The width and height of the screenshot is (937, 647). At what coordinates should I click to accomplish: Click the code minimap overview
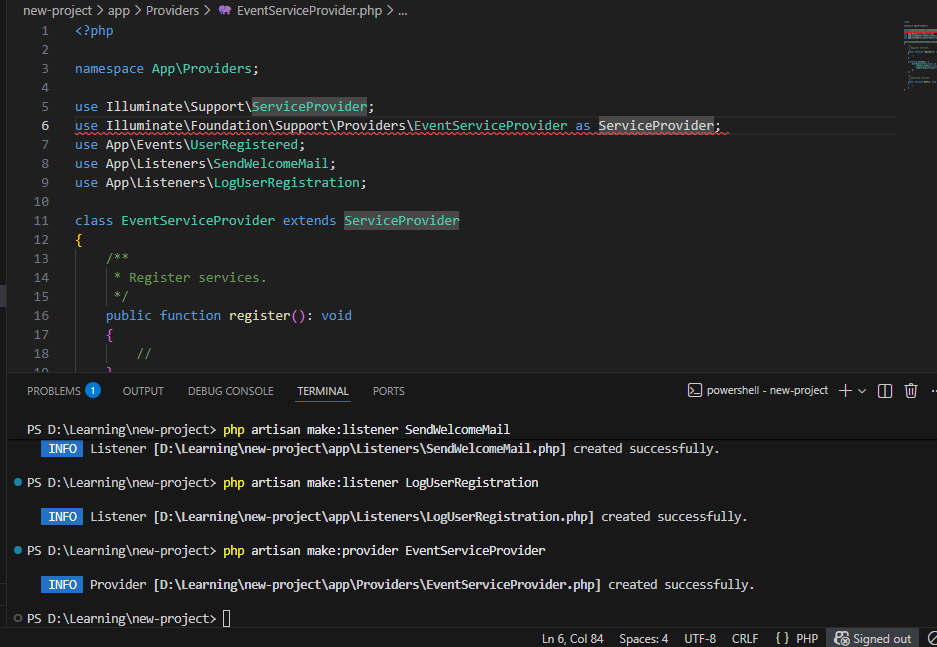[x=919, y=56]
